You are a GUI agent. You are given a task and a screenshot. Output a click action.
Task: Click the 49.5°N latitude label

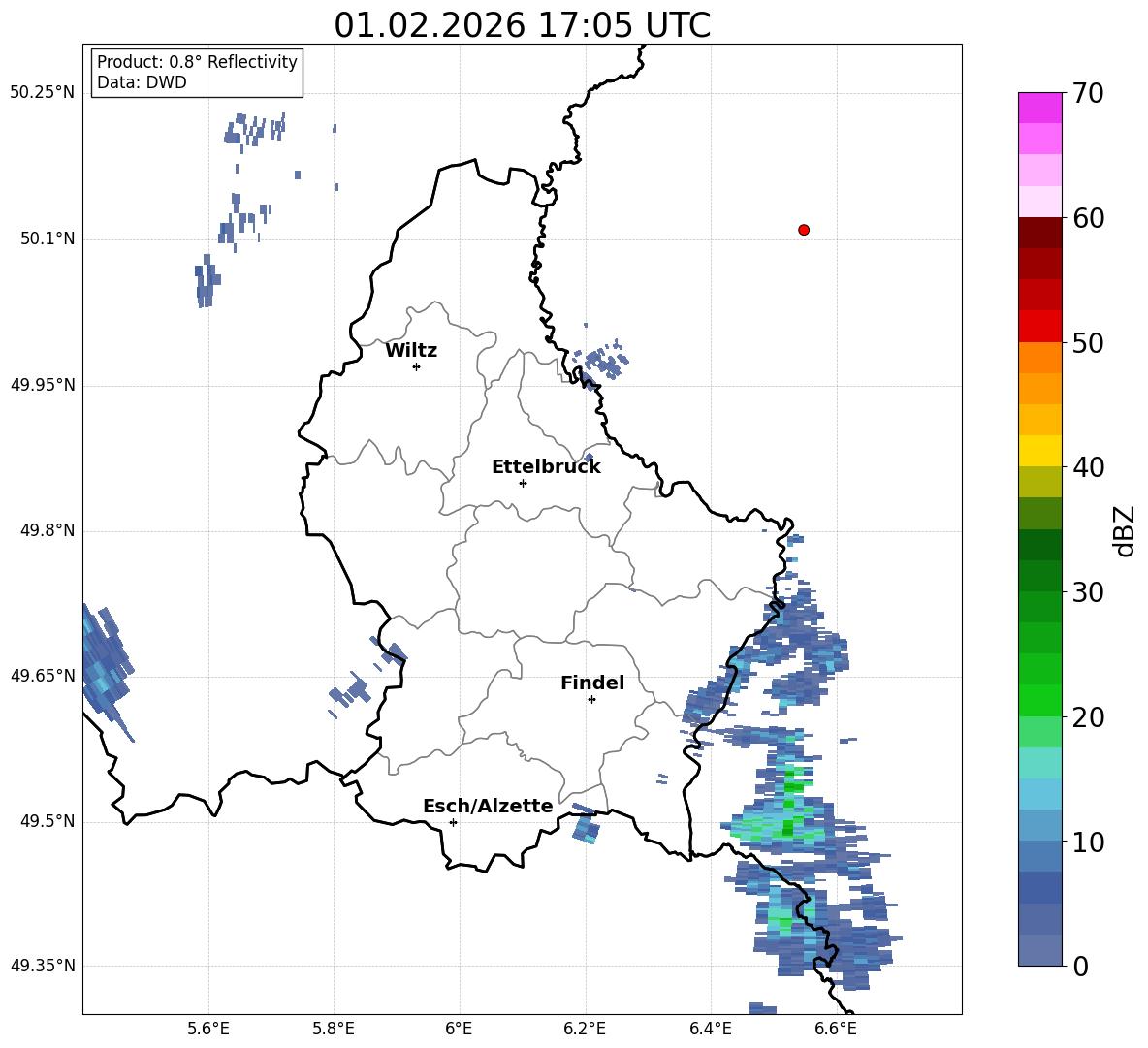point(48,821)
